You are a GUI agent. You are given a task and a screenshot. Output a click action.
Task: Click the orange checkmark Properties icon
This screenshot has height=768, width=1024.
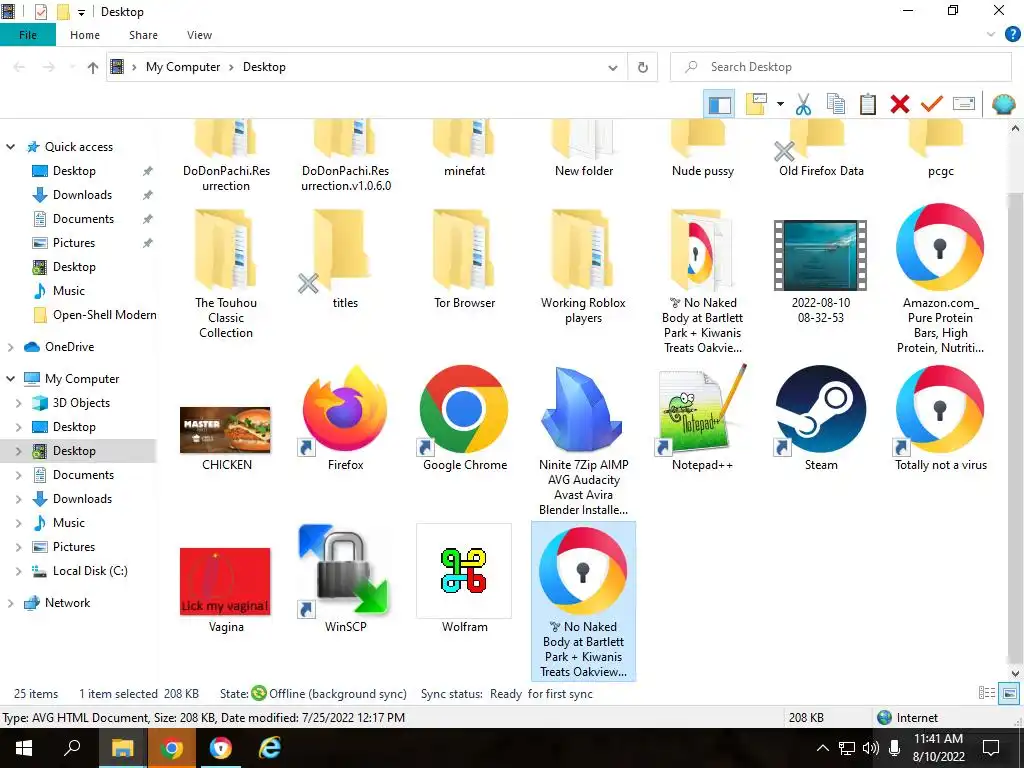point(932,104)
